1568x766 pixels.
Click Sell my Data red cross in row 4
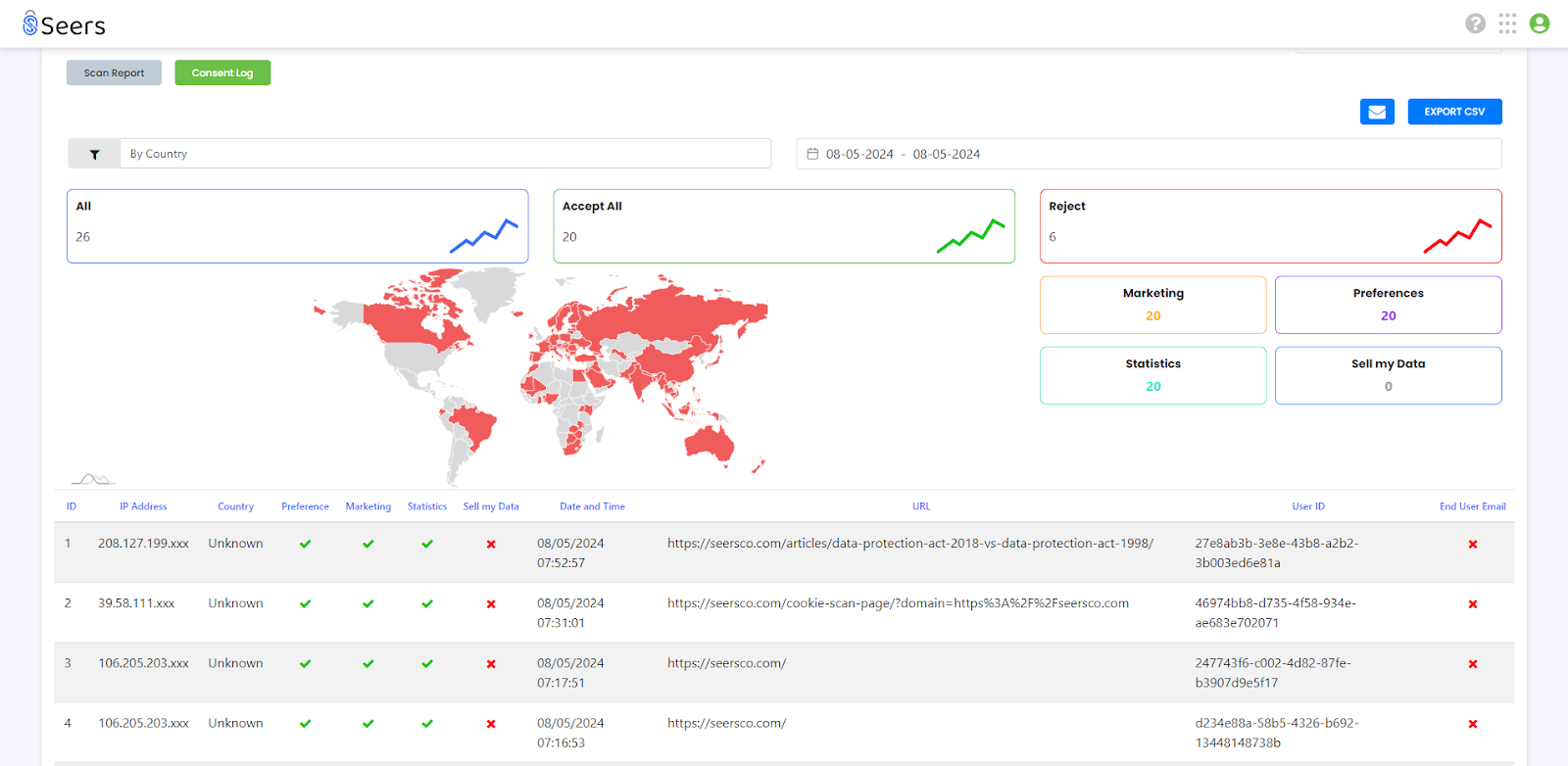[491, 724]
